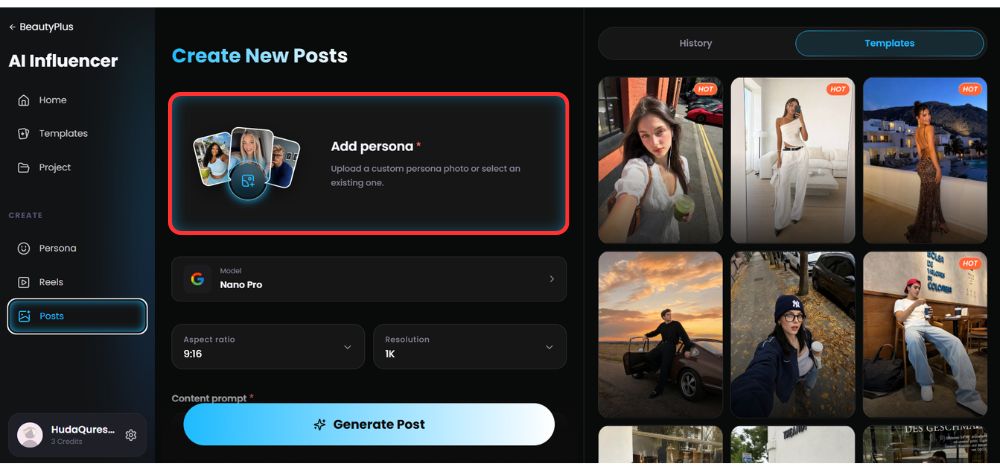Click the AI Influencer heading
The image size is (1000, 470).
[x=63, y=61]
